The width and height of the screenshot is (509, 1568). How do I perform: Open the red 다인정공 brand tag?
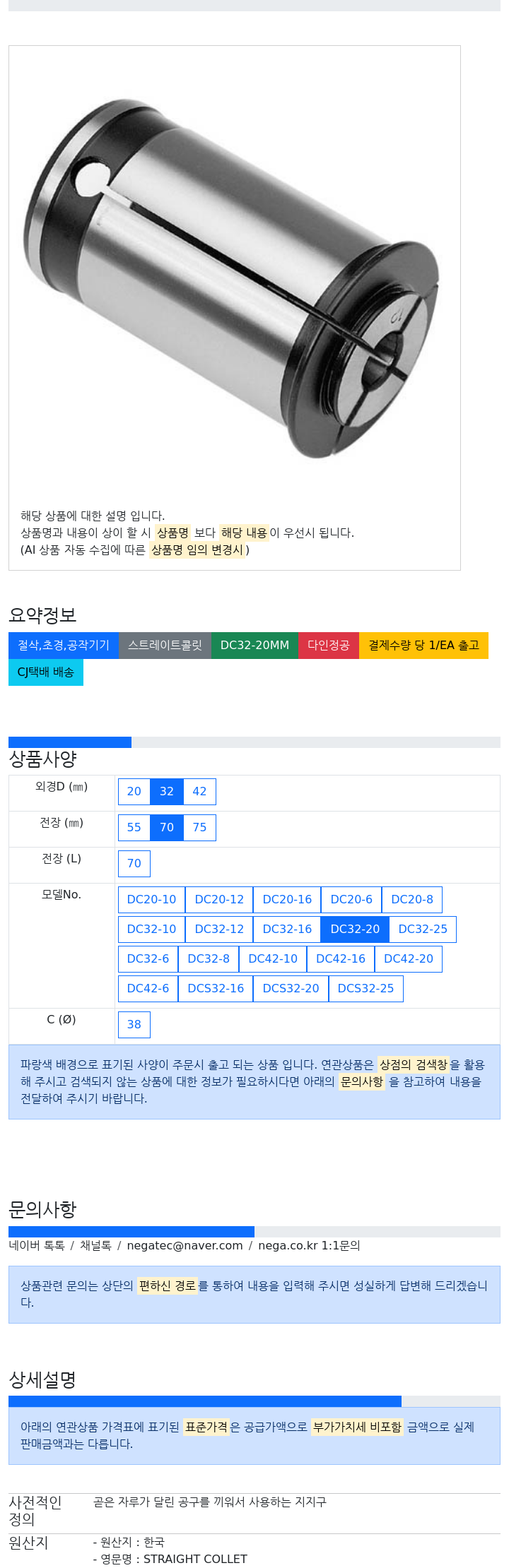point(329,646)
